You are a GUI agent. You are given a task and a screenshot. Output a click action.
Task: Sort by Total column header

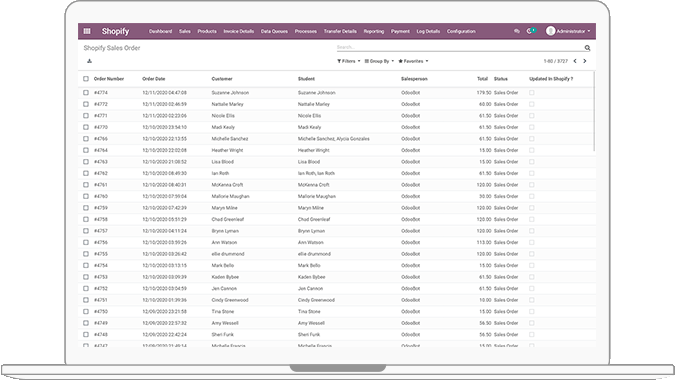tap(482, 79)
